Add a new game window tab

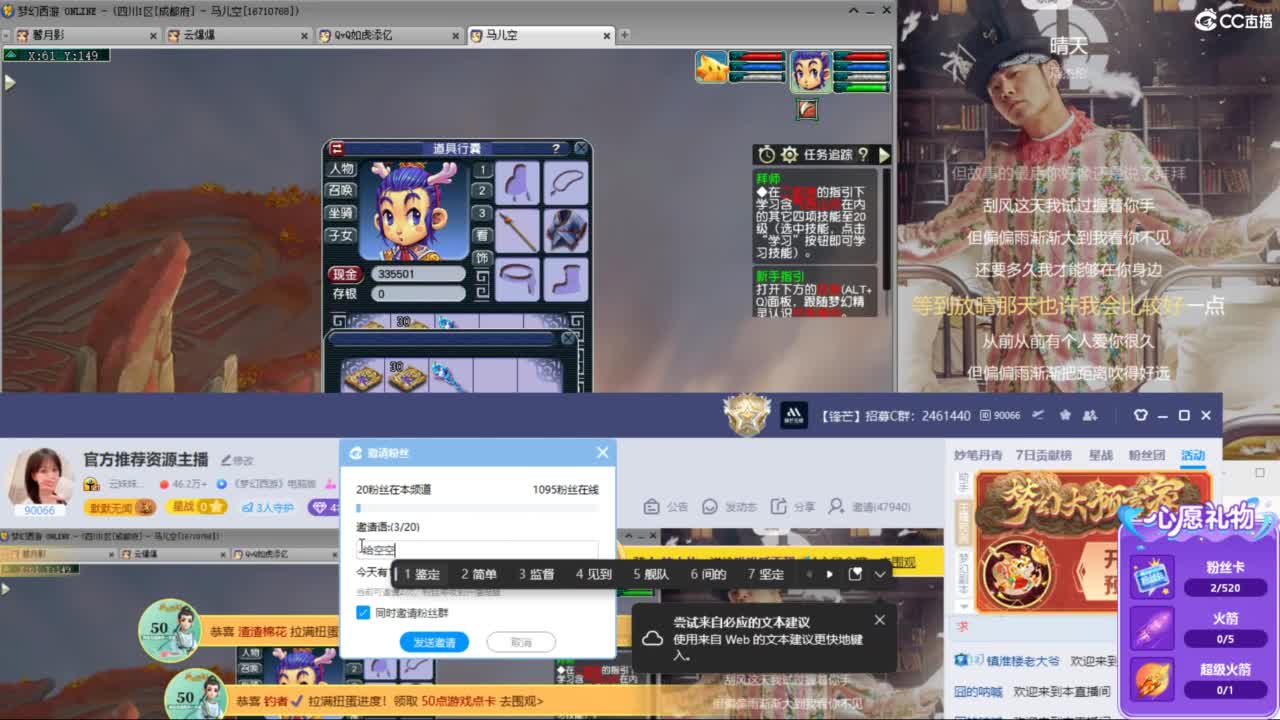624,35
